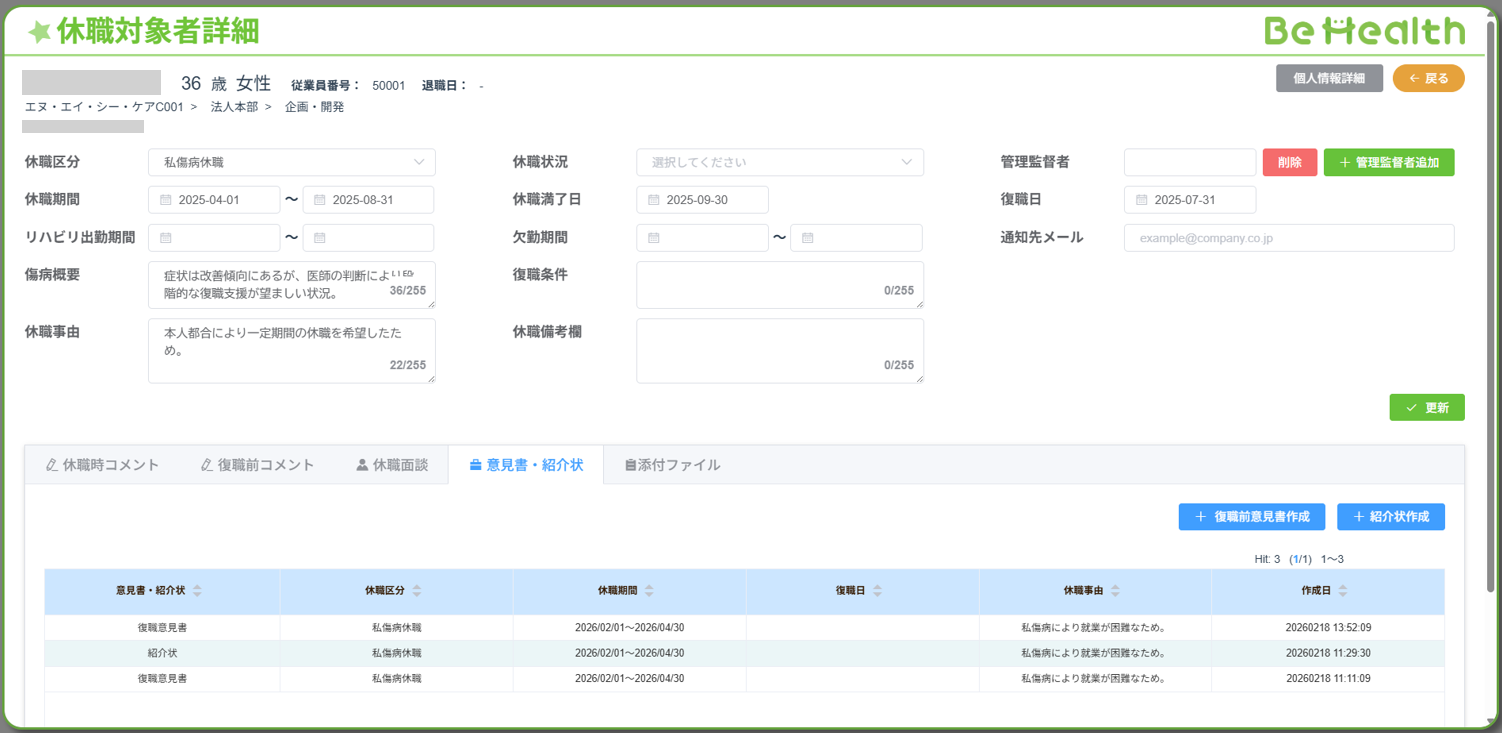The image size is (1502, 733).
Task: Switch to 休職時コメント tab
Action: [x=102, y=465]
